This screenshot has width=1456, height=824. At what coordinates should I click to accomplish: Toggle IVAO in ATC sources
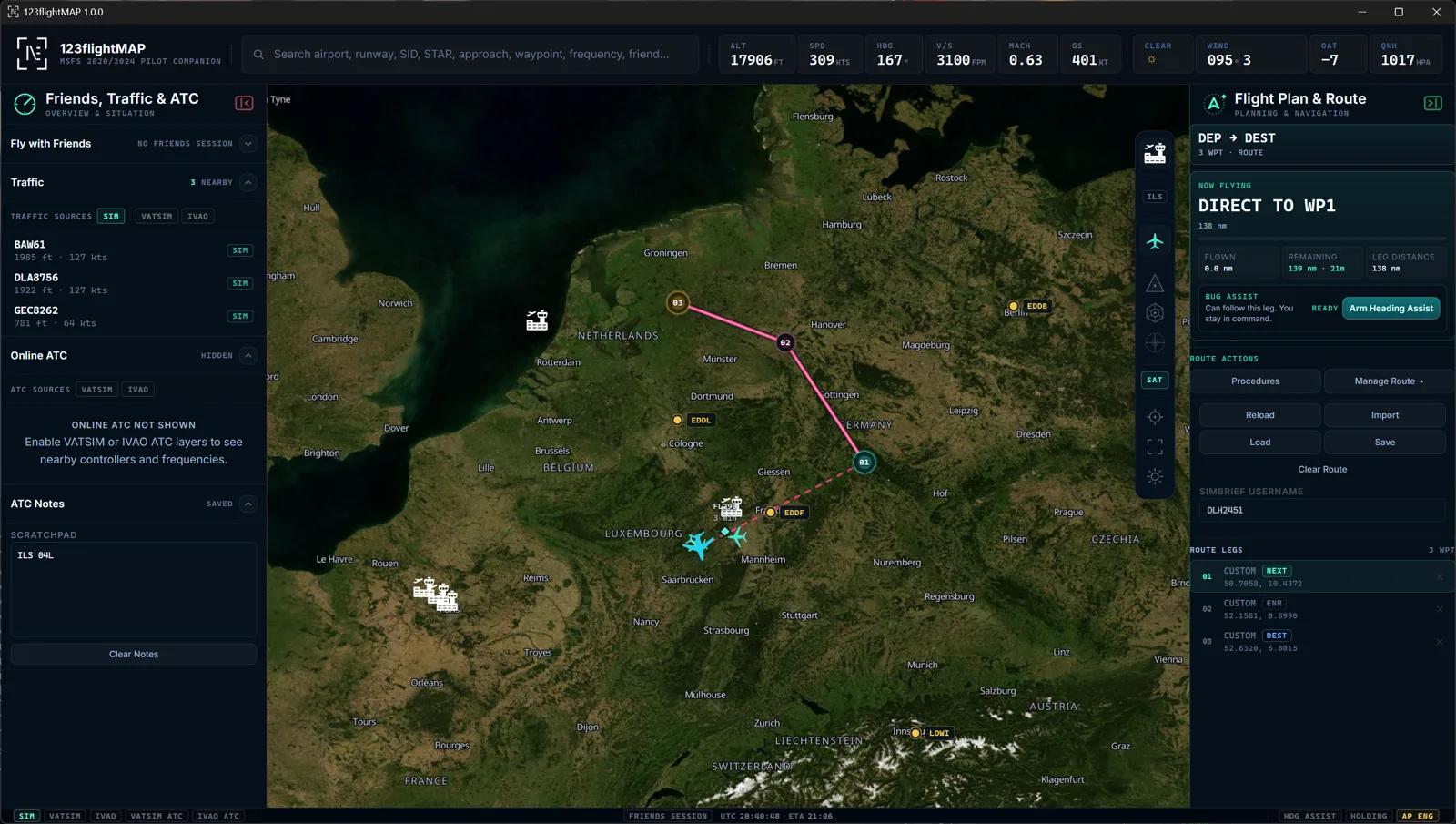(x=138, y=390)
